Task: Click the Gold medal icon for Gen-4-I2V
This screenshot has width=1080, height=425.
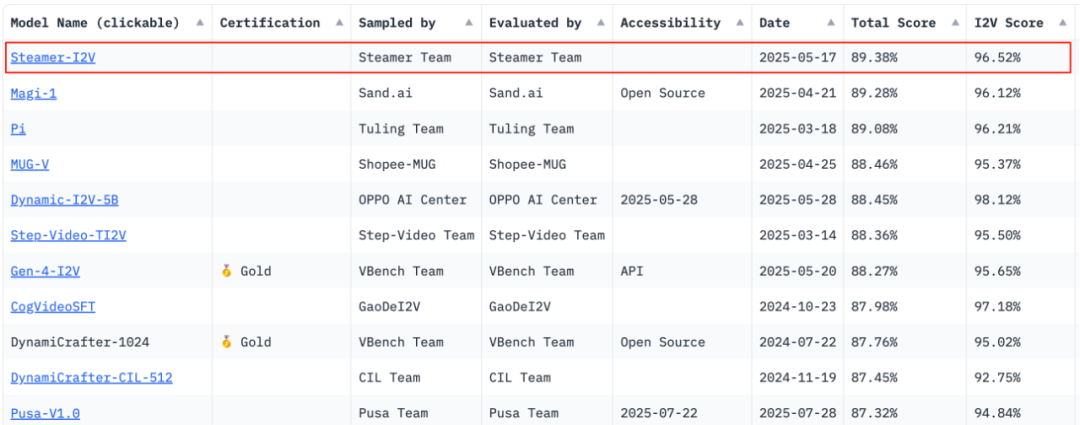Action: click(226, 271)
